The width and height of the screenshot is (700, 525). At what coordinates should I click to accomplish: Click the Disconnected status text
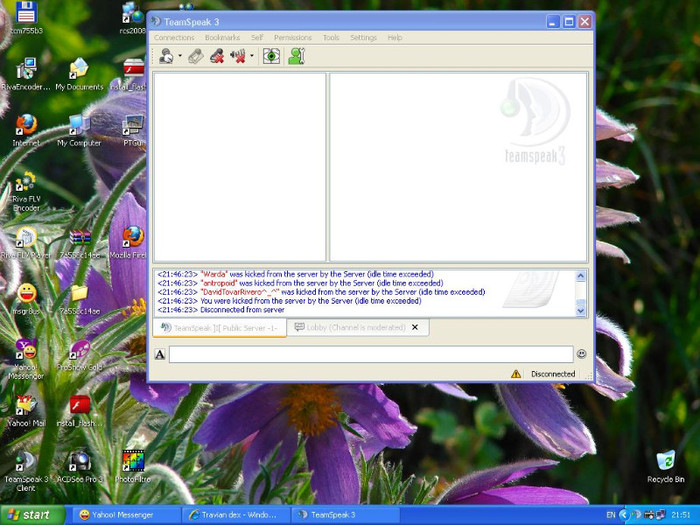click(x=553, y=374)
